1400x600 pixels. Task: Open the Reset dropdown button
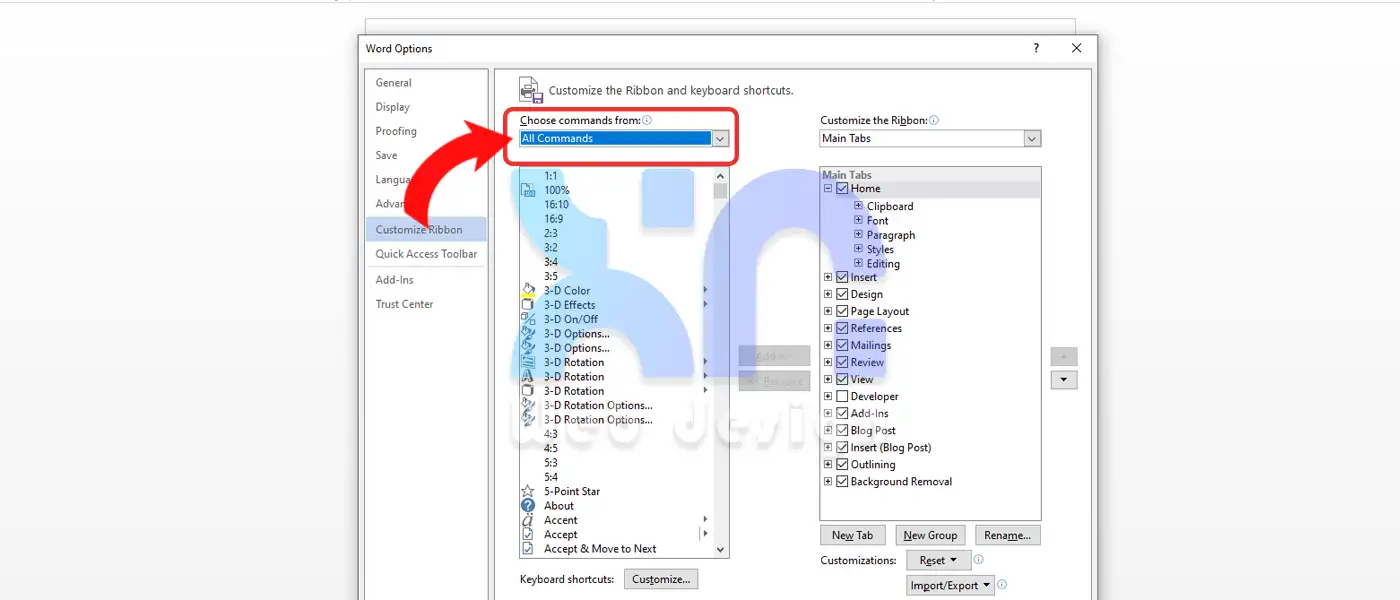pyautogui.click(x=938, y=560)
